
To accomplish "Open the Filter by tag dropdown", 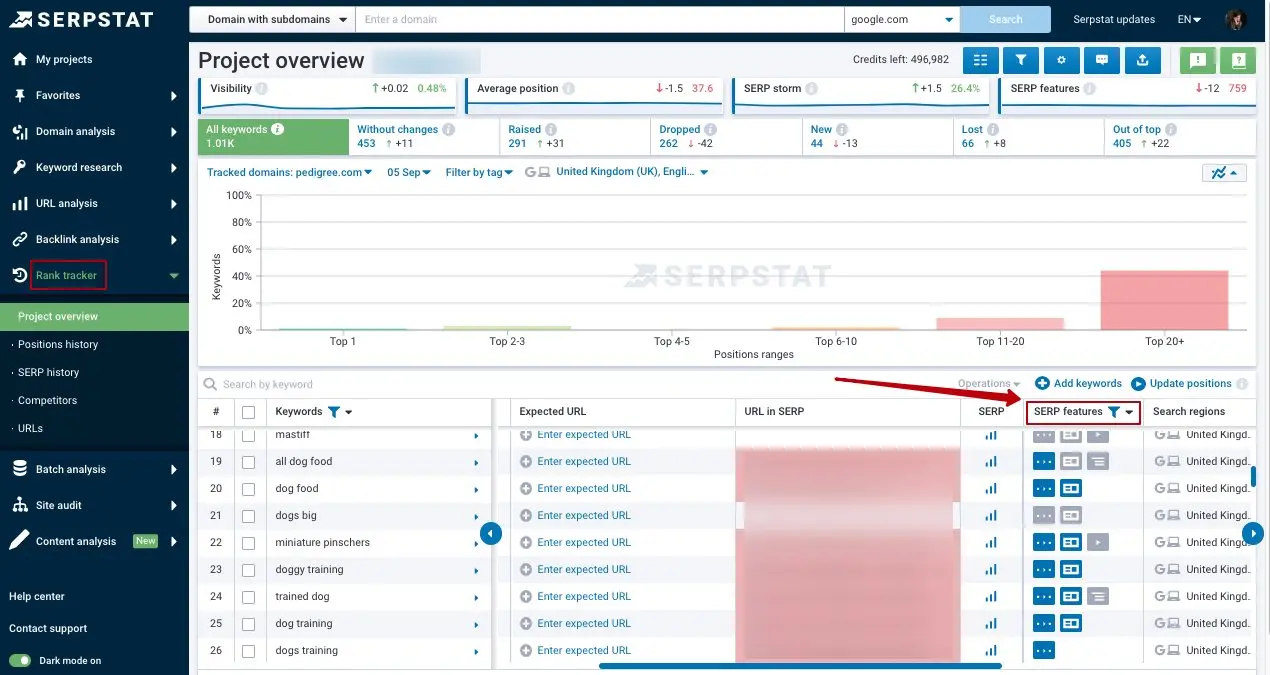I will 479,173.
